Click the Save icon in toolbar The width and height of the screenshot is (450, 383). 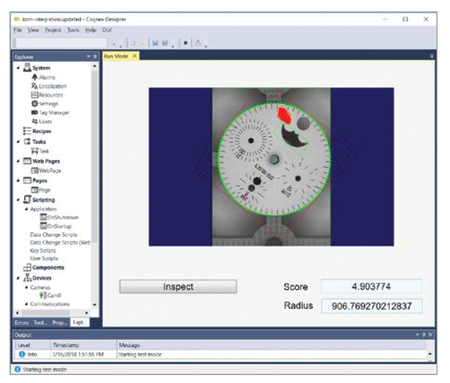(155, 43)
